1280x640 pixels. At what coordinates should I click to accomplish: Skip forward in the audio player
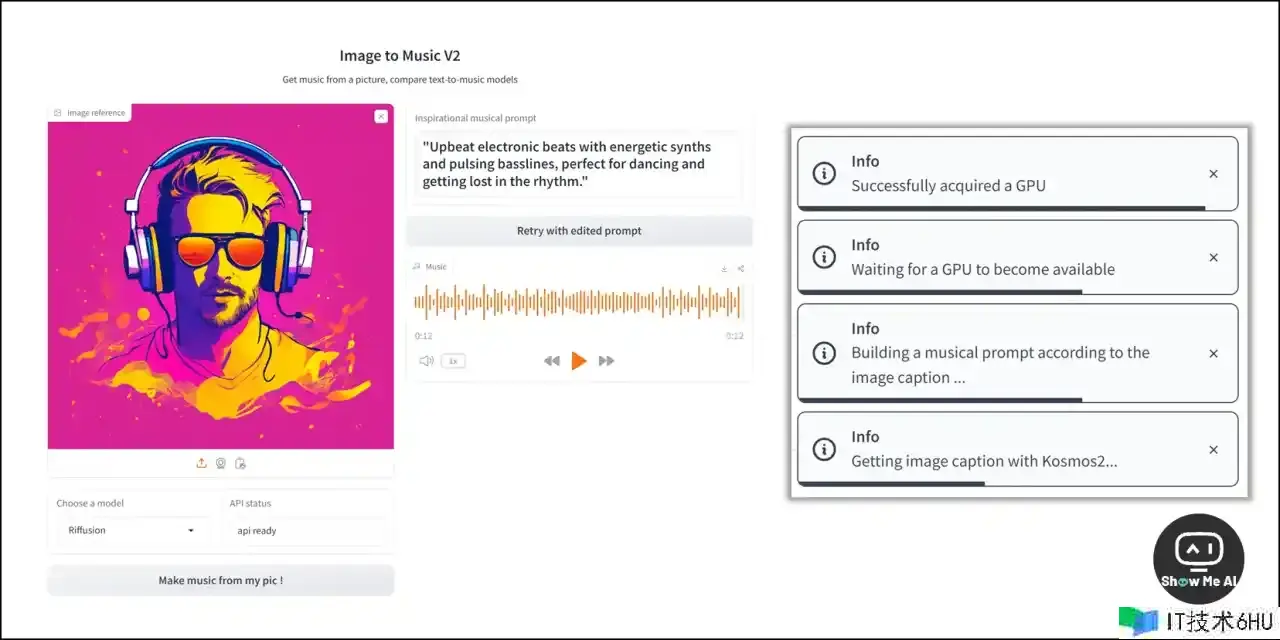[x=606, y=361]
